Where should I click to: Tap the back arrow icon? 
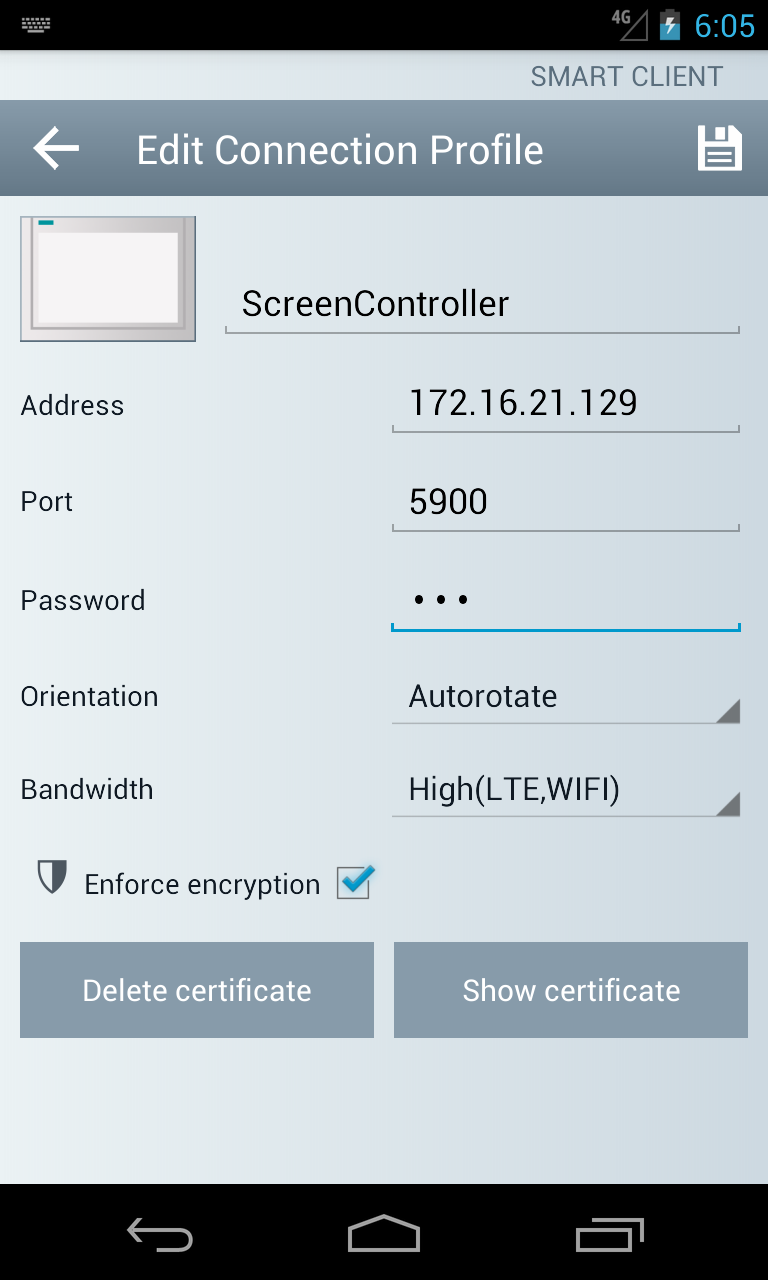(x=56, y=149)
